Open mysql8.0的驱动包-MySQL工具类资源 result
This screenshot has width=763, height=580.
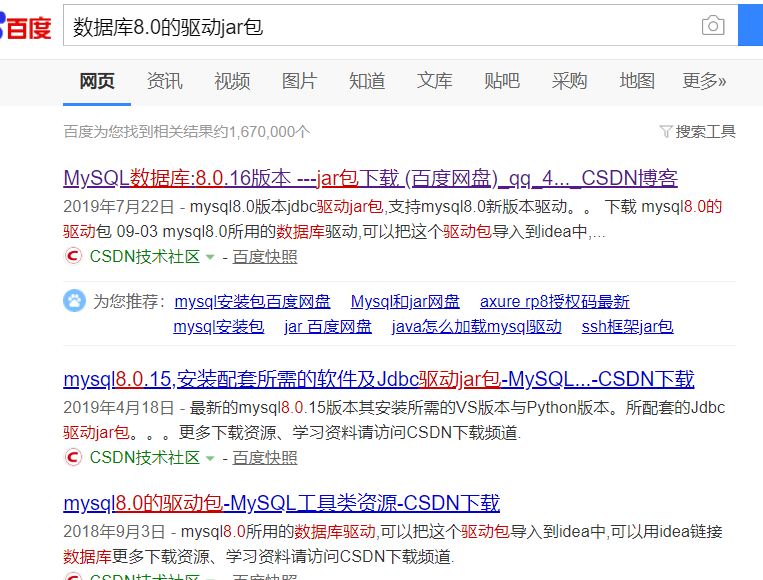coord(281,503)
